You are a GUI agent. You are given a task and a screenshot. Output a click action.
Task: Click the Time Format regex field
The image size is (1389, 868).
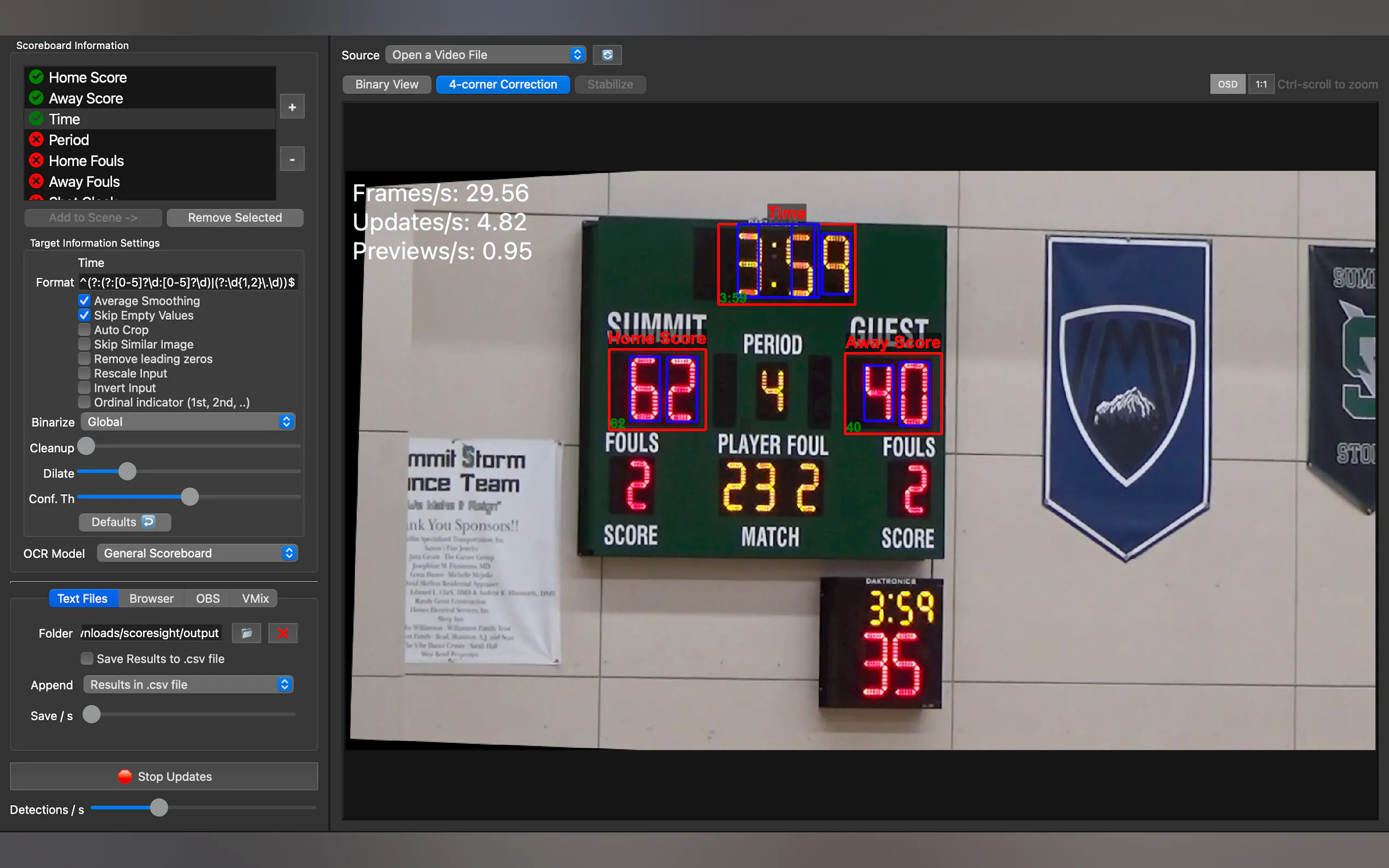click(x=188, y=283)
